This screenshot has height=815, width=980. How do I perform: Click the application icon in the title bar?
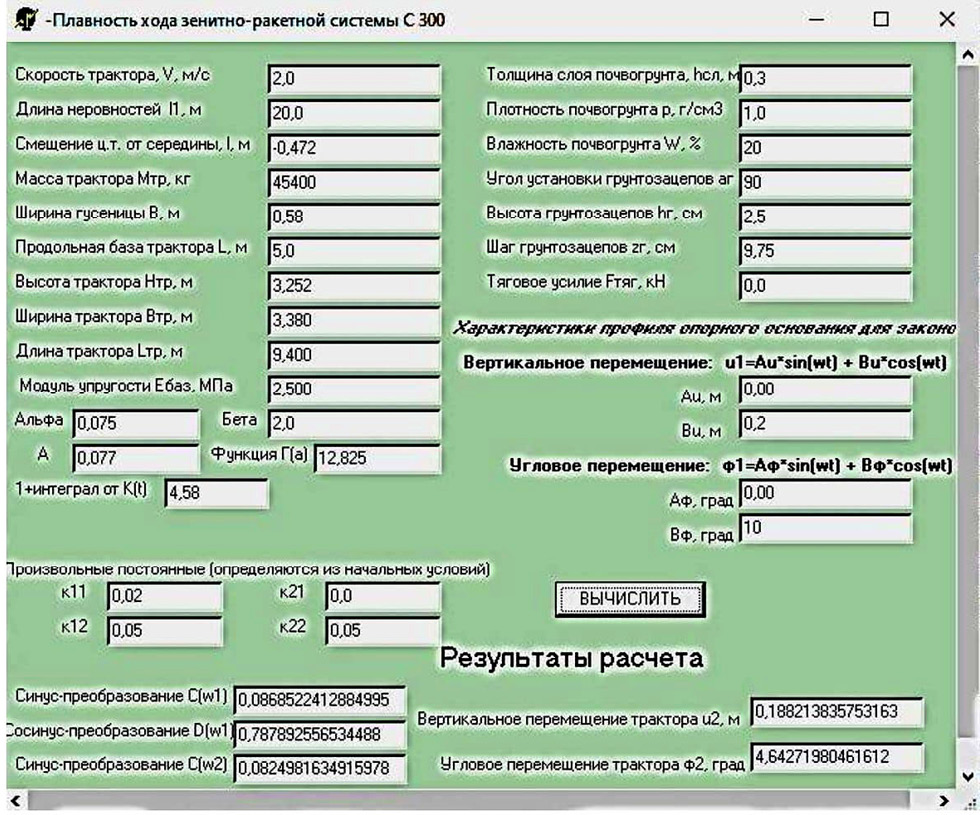[21, 20]
